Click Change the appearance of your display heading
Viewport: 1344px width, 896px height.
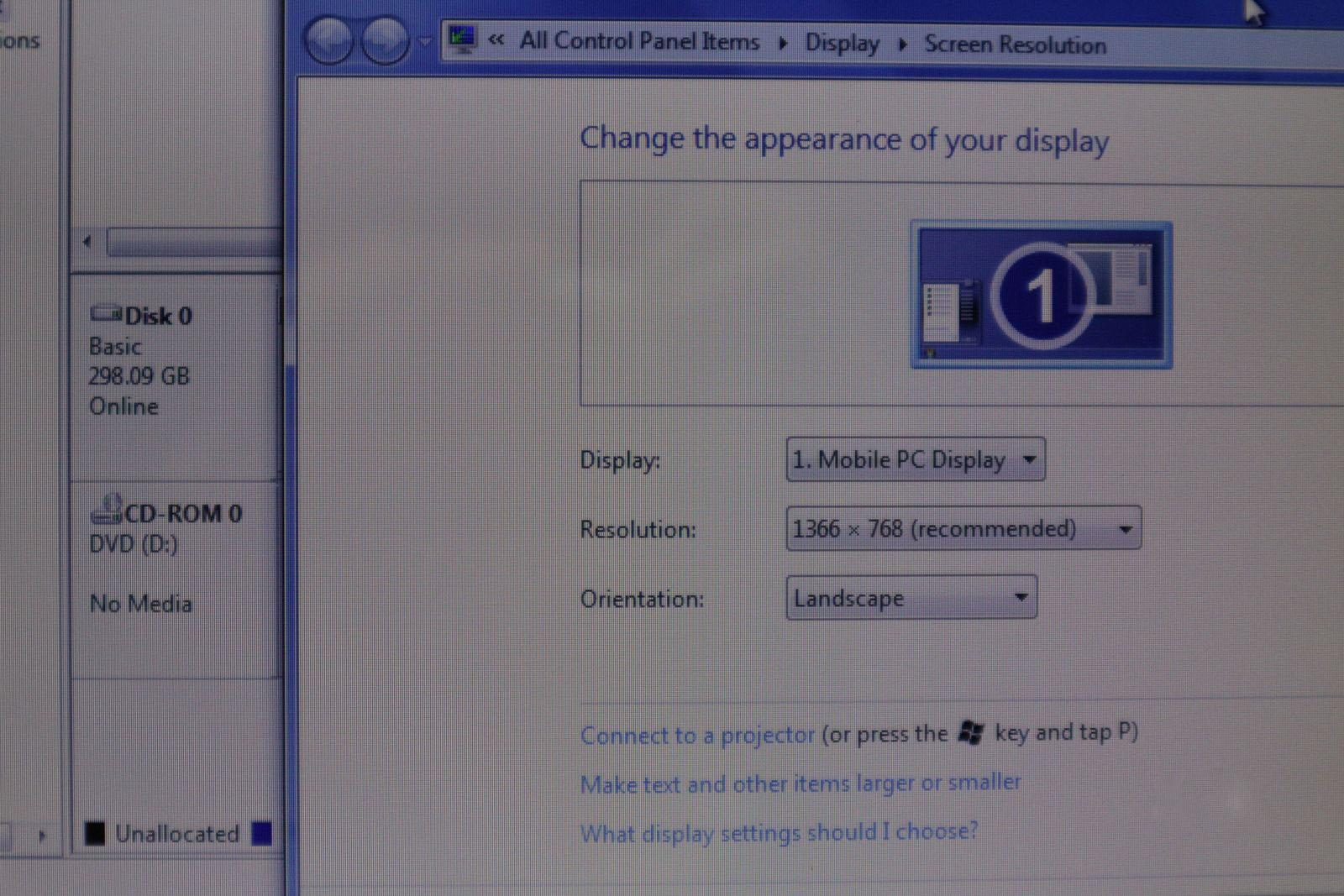[x=844, y=139]
